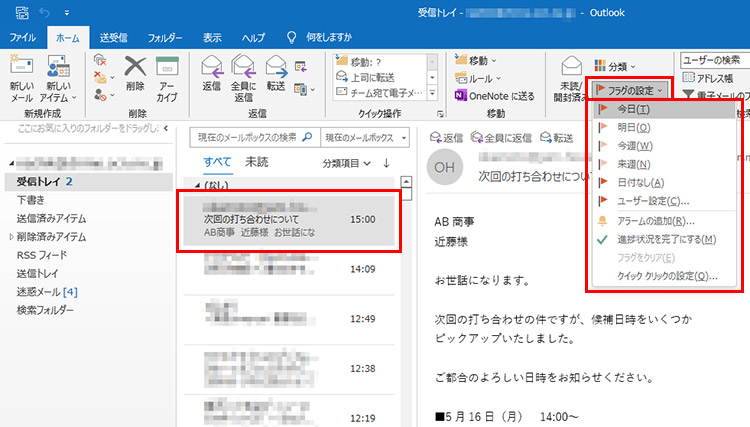
Task: Send to OneNote using OneNote に送る
Action: click(x=495, y=94)
